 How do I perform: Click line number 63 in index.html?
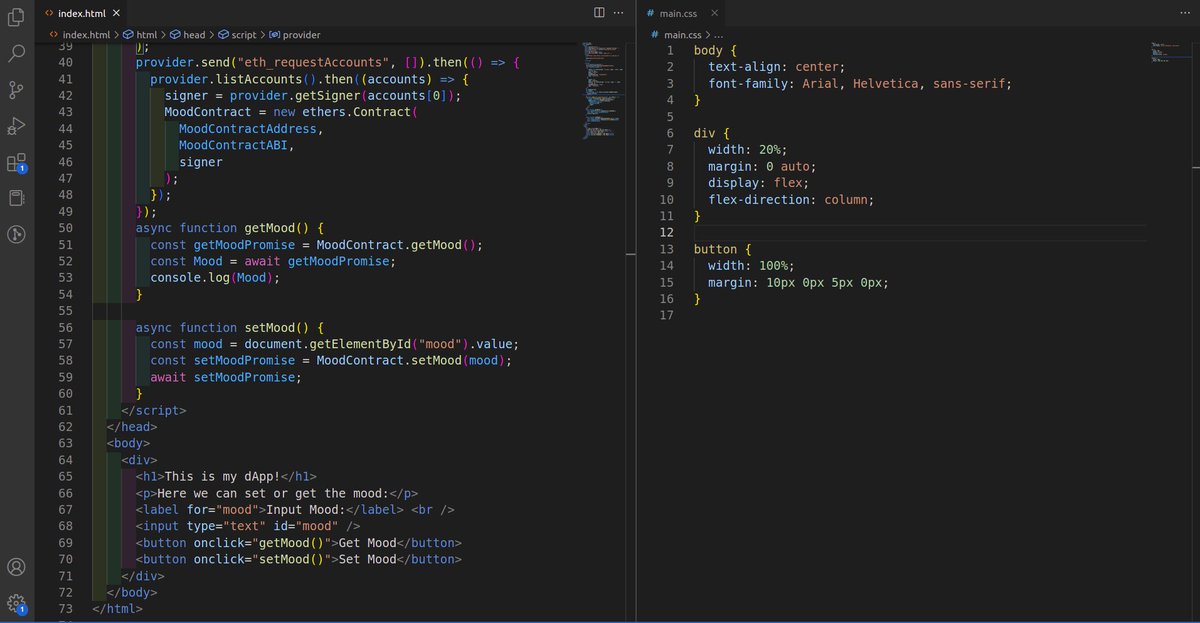click(x=64, y=443)
